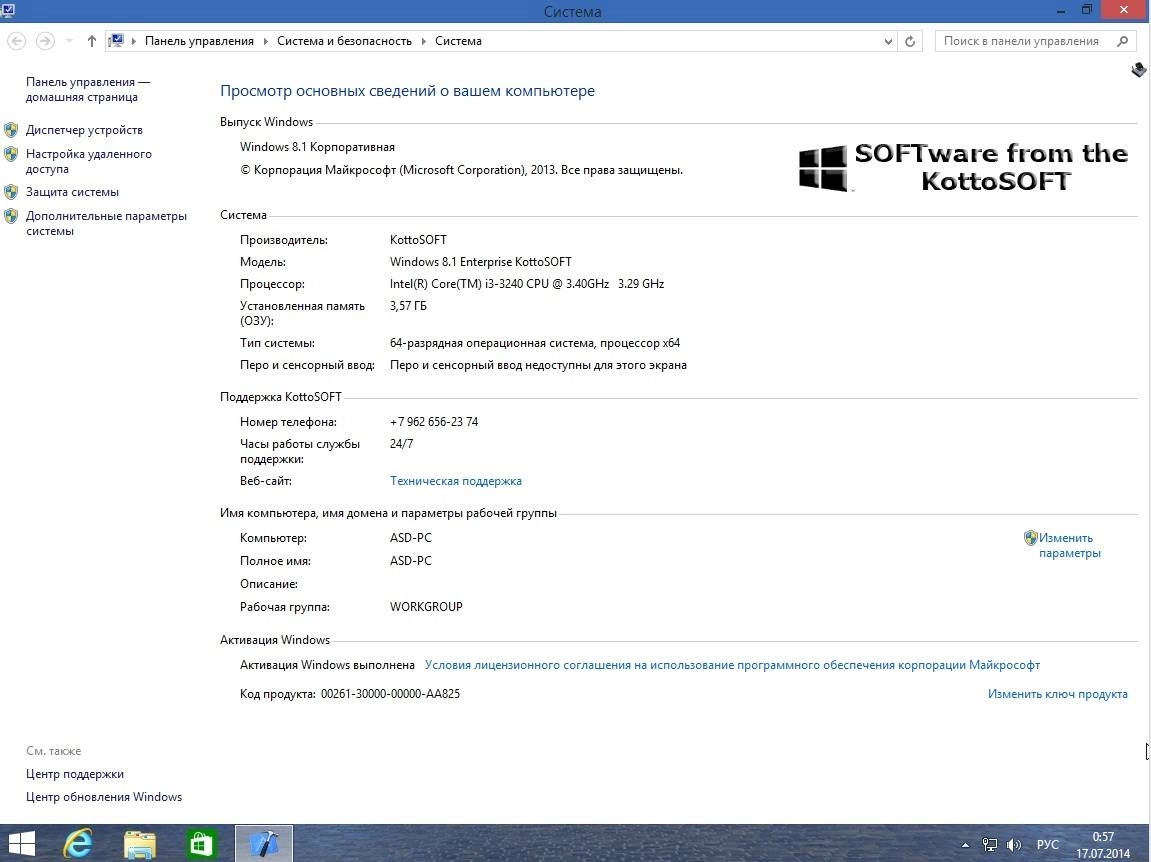Open Панель управления breadcrumb
The image size is (1151, 862).
click(199, 41)
